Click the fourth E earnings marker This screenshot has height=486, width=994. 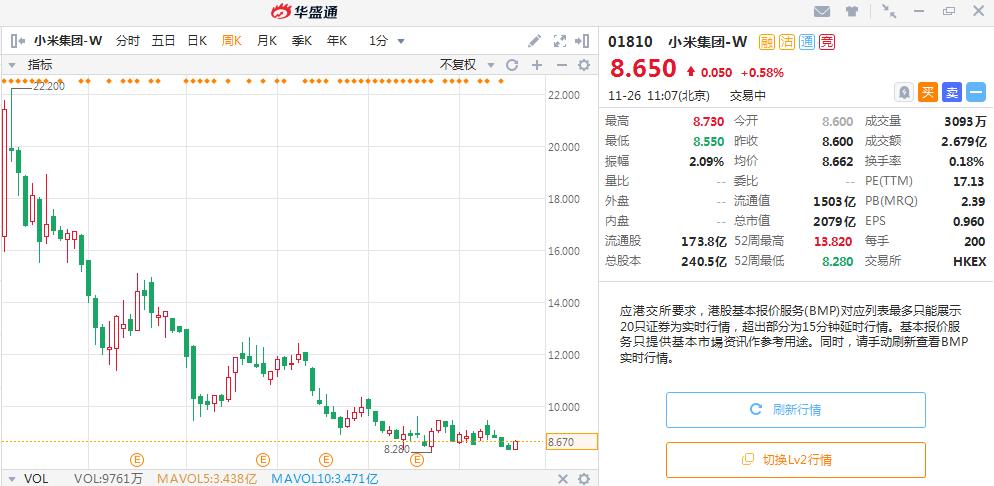pos(416,459)
